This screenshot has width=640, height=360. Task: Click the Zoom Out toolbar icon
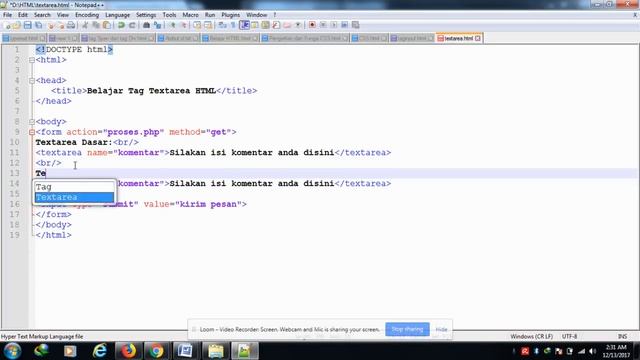[183, 25]
